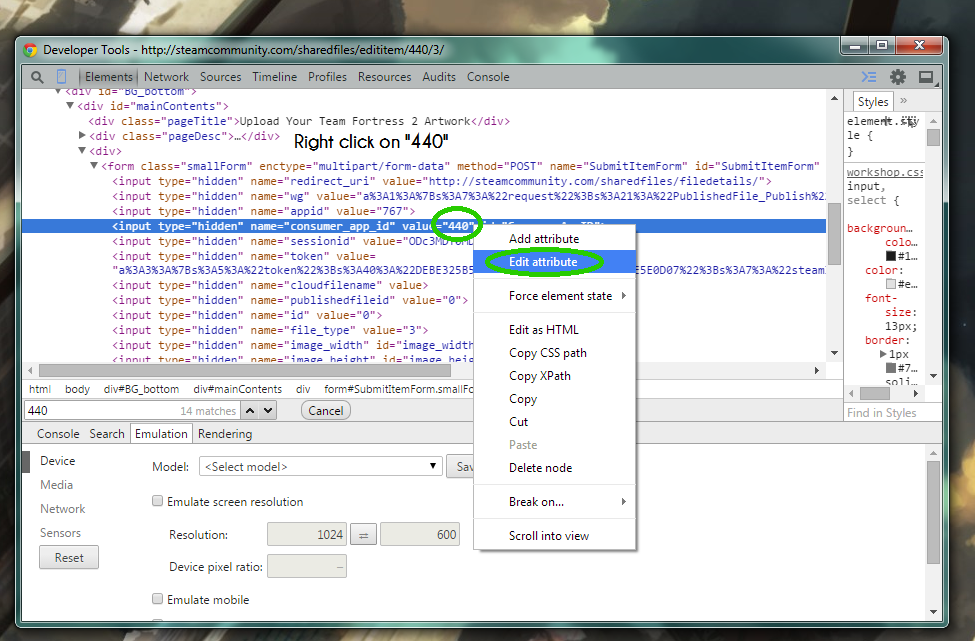Collapse the plain div node above form
Image resolution: width=975 pixels, height=641 pixels.
(x=82, y=150)
